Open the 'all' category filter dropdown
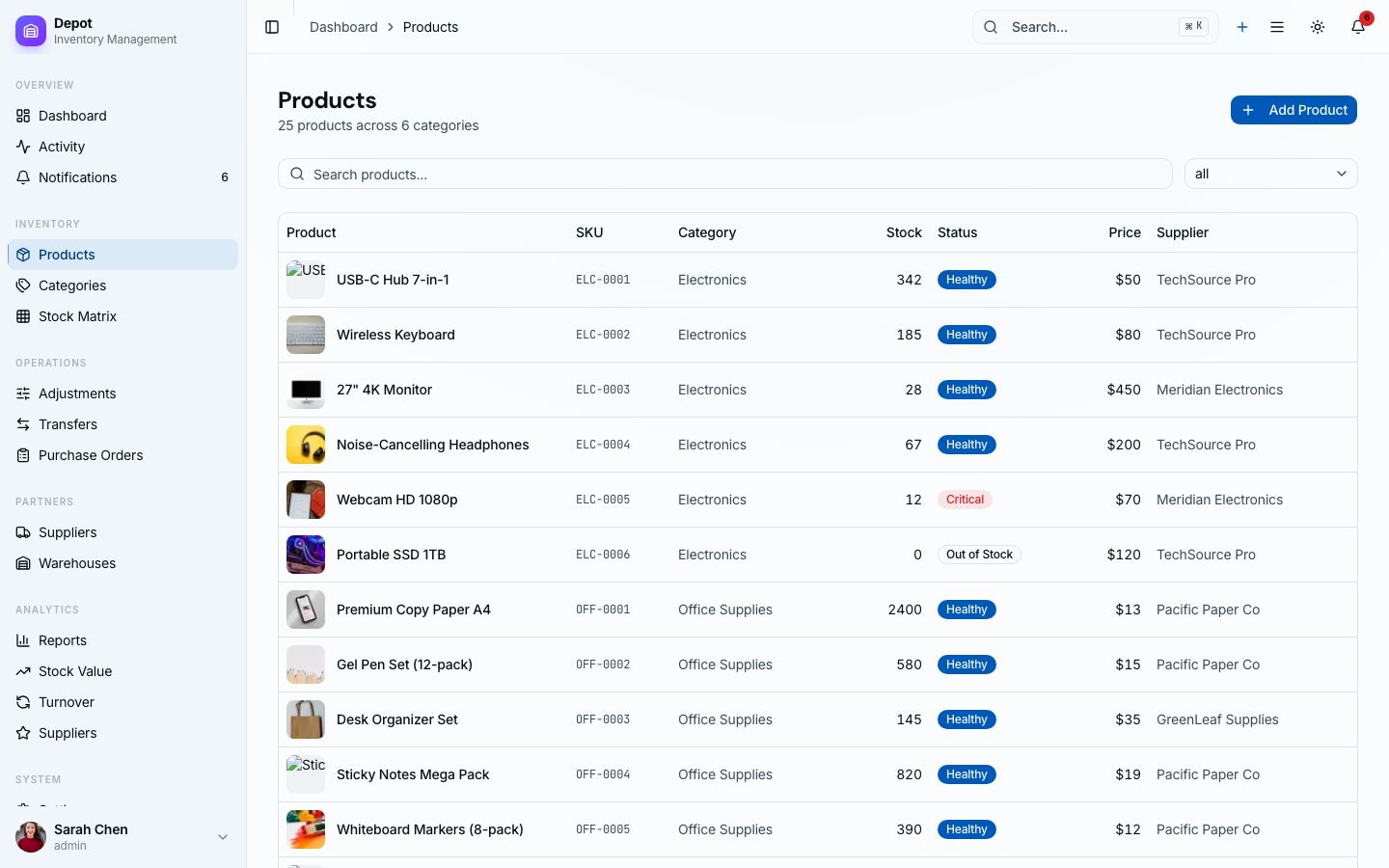The image size is (1389, 868). 1270,174
